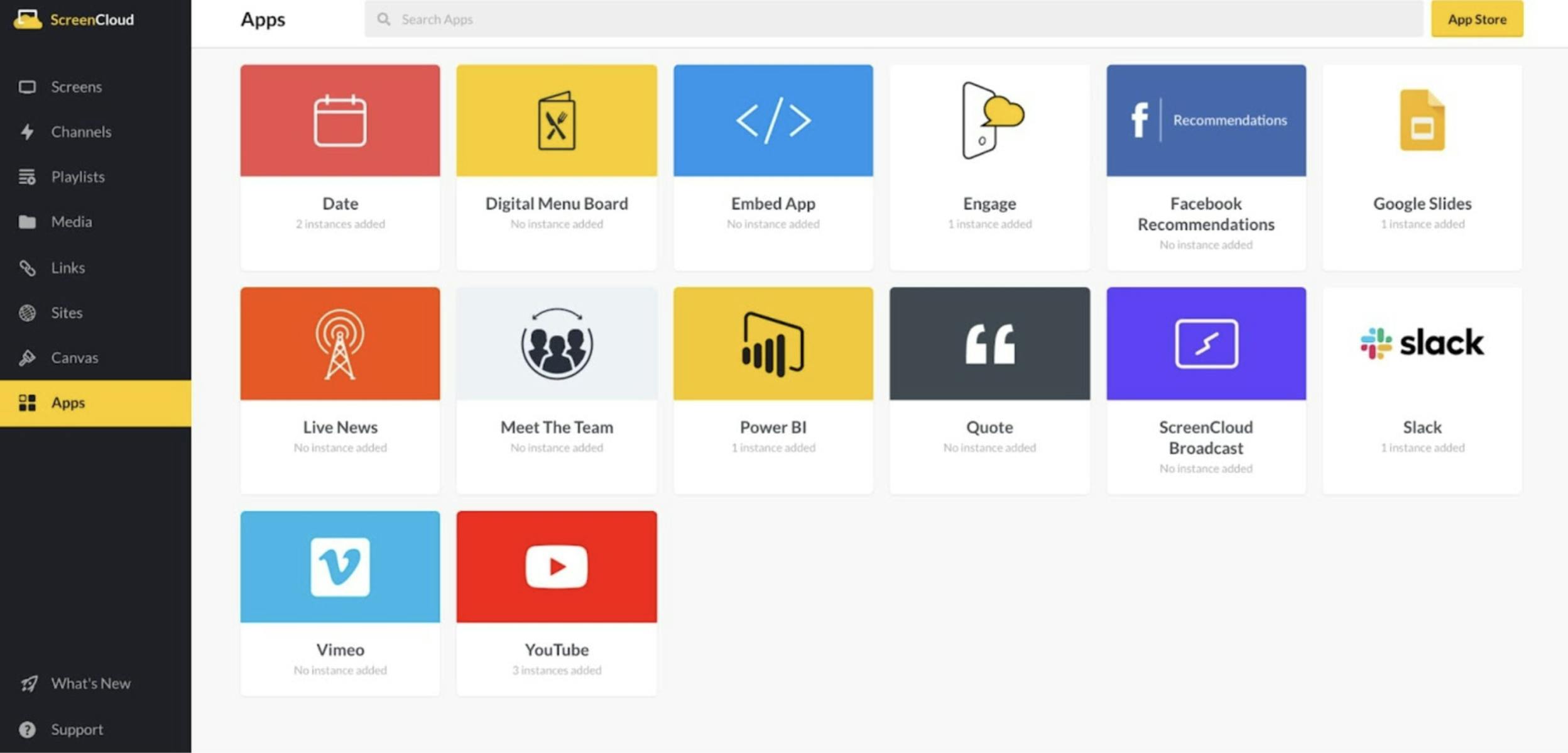Screen dimensions: 1568x753
Task: Open the Embed App code brackets tile
Action: pos(773,121)
